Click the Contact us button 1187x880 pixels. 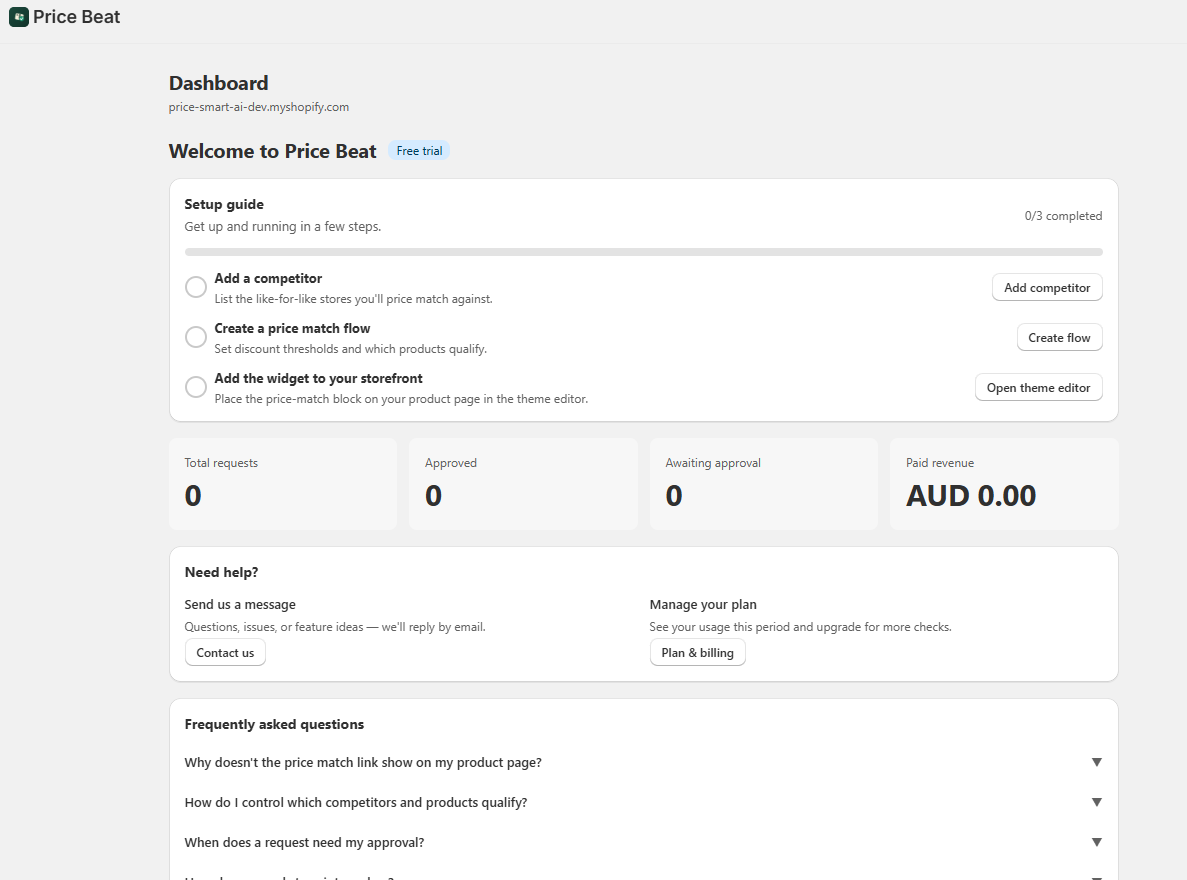coord(226,653)
